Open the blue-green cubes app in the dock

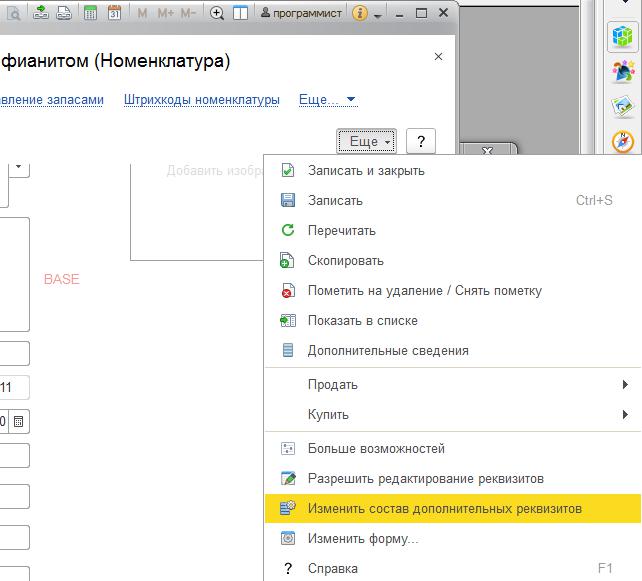623,37
